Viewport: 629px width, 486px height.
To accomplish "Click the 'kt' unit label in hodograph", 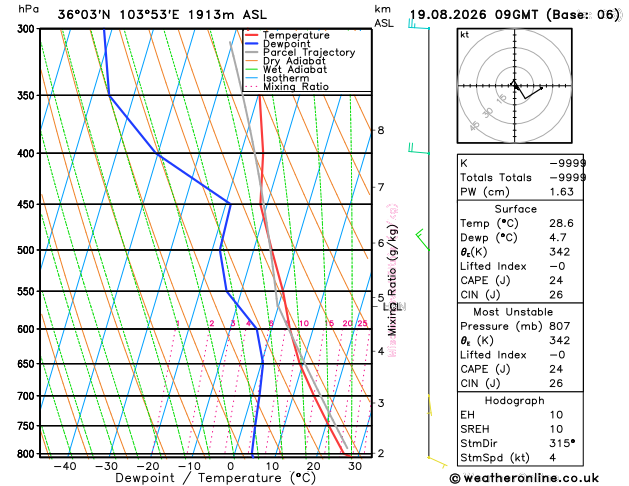I will (x=465, y=35).
